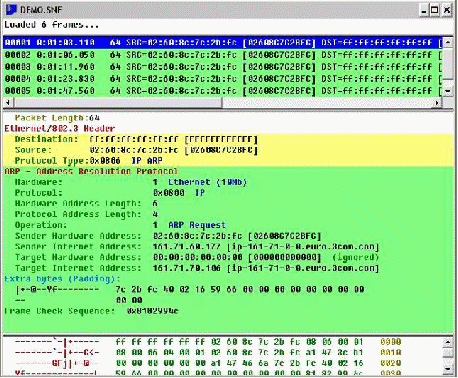Click frame list horizontal scroll right arrow

[x=437, y=103]
